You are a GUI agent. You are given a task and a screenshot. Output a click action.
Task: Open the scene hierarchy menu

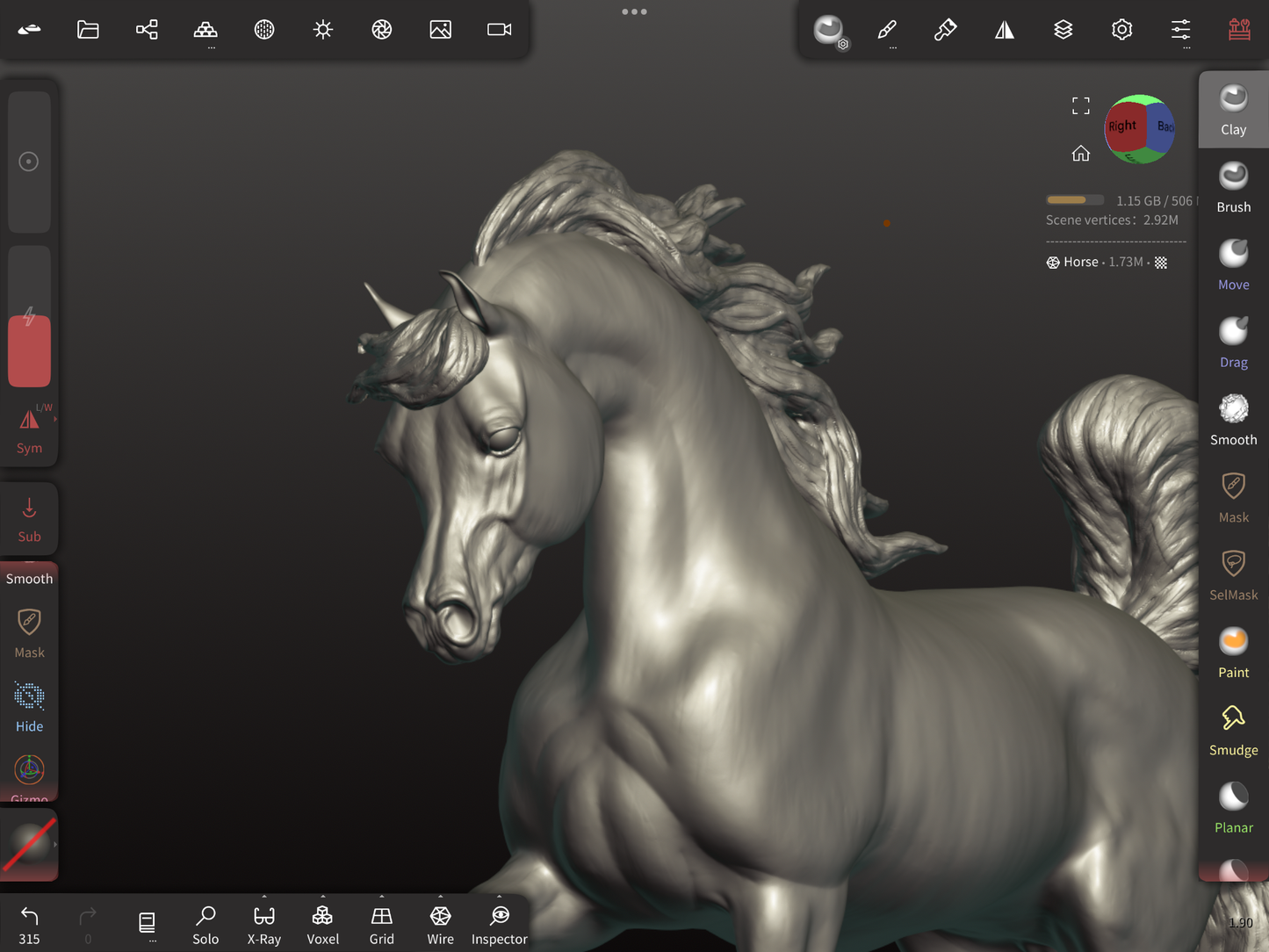[147, 30]
